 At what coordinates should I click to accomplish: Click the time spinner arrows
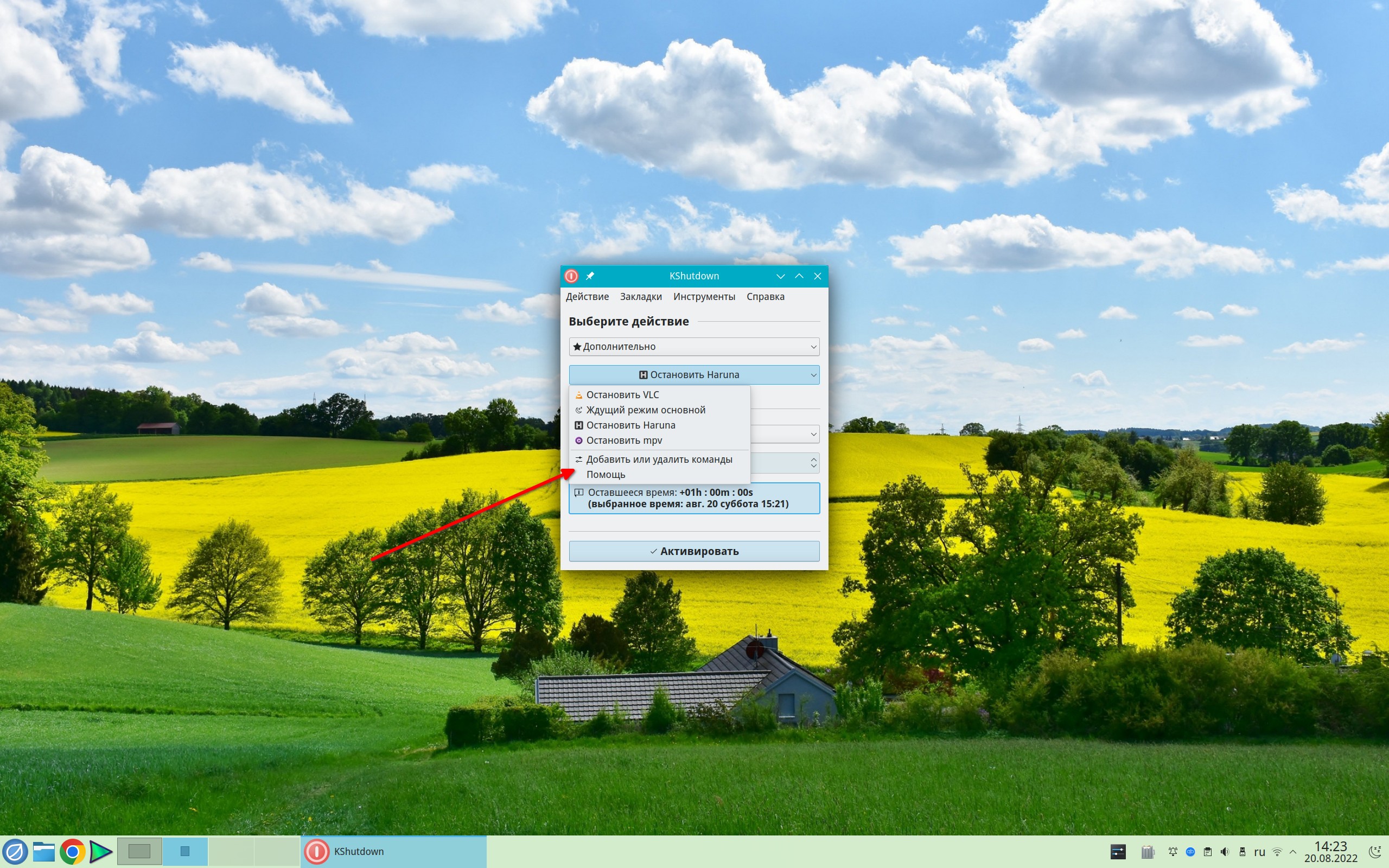coord(813,463)
